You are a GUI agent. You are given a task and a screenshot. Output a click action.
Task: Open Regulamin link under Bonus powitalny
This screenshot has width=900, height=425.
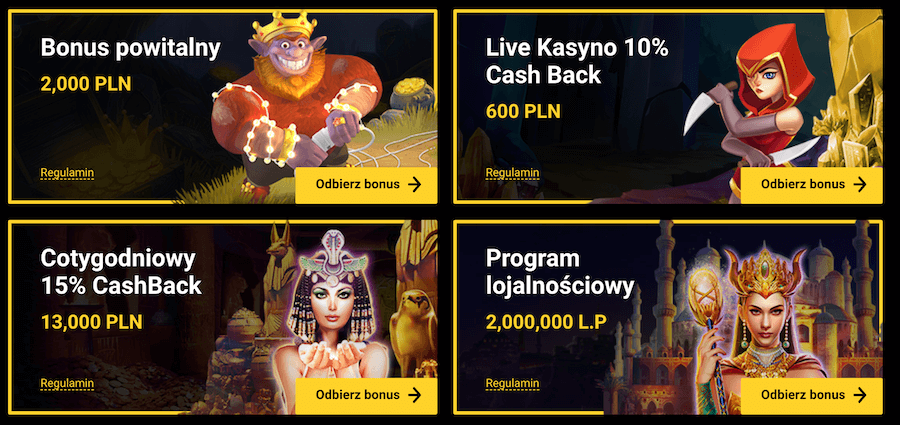[67, 173]
